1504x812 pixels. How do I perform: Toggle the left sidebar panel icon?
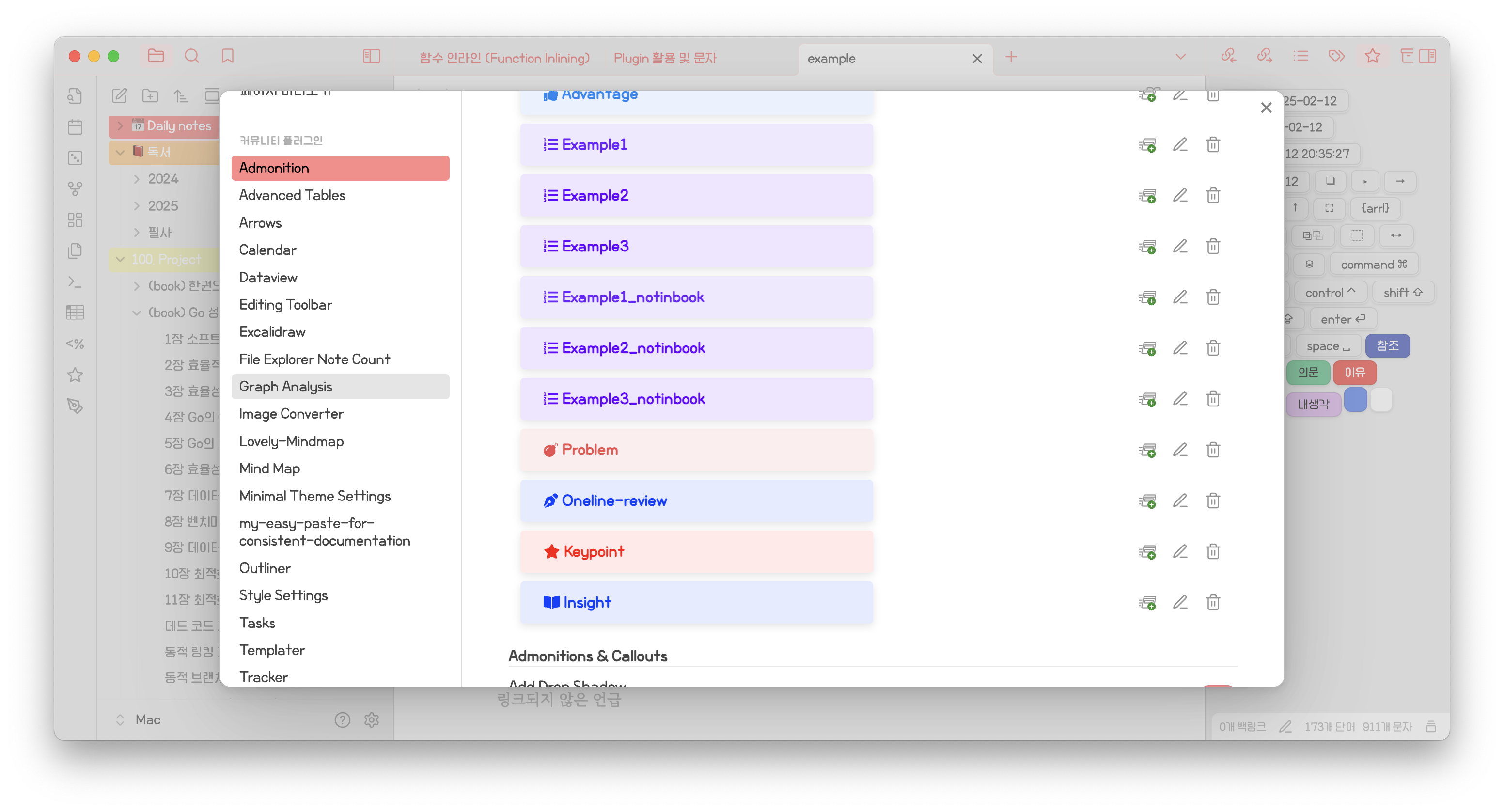pyautogui.click(x=371, y=56)
